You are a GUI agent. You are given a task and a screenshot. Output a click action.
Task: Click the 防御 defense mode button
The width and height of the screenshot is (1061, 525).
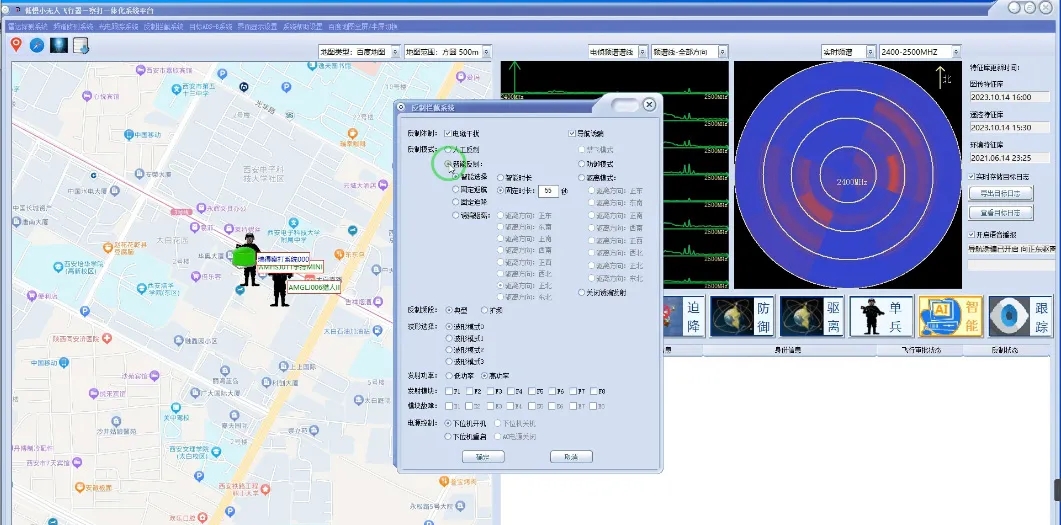pos(741,317)
